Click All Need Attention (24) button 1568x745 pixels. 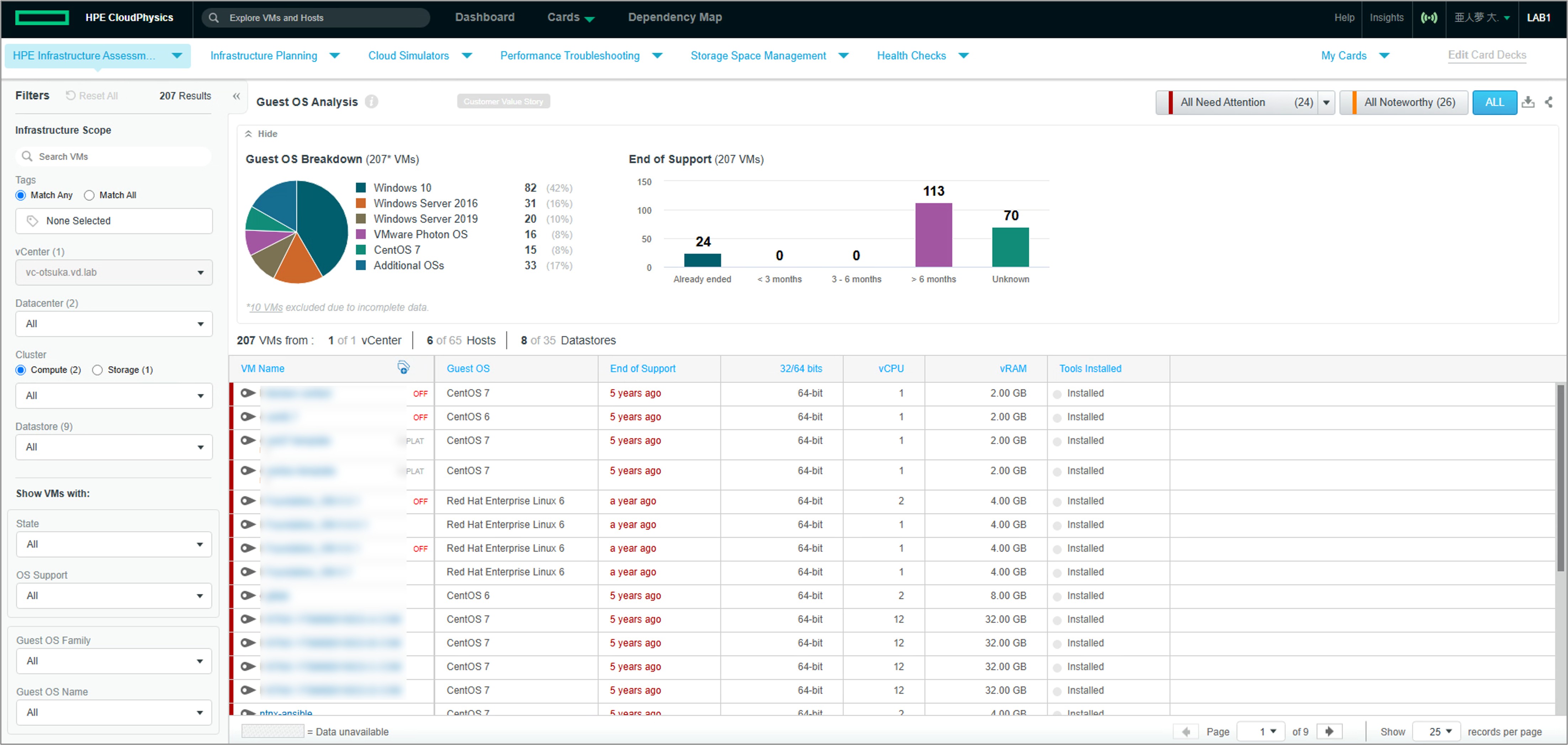pyautogui.click(x=1237, y=102)
